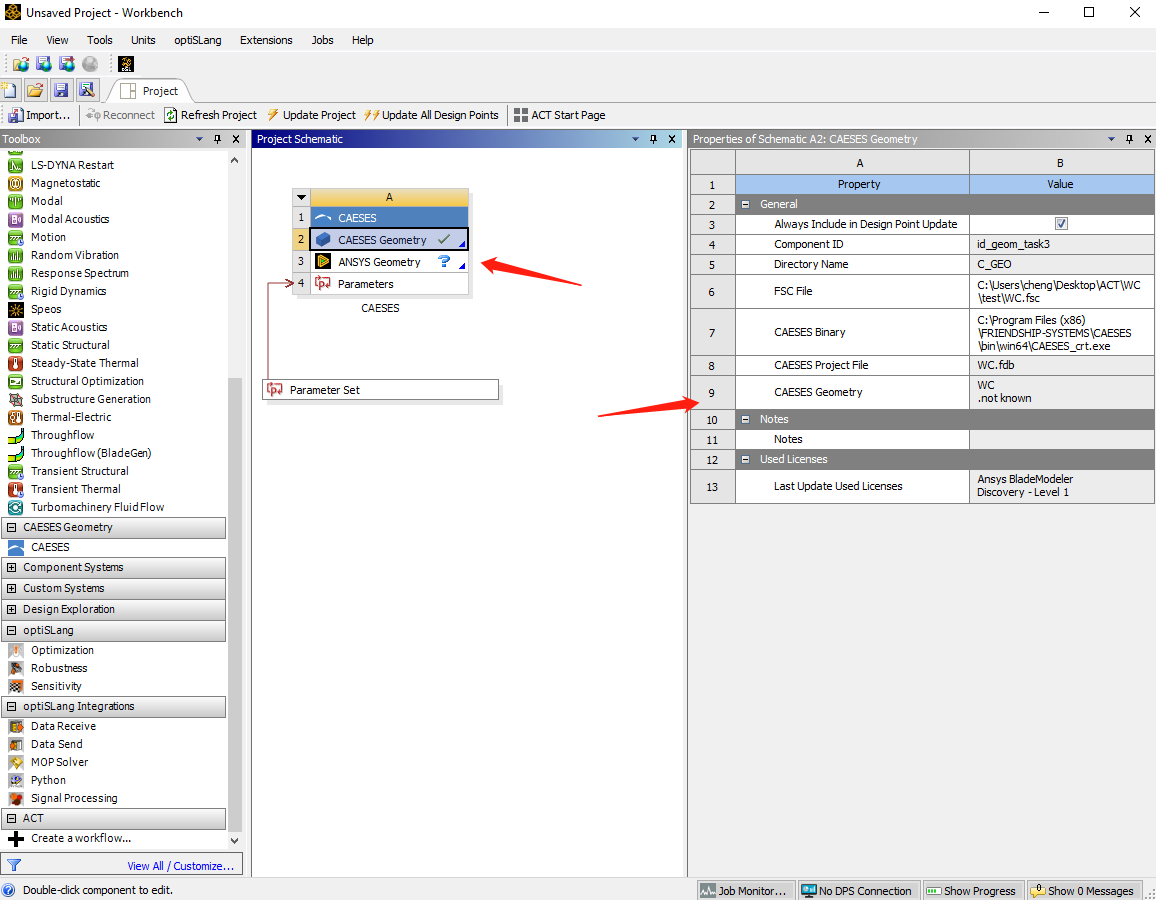Close the Properties of Schematic panel

coord(1147,139)
